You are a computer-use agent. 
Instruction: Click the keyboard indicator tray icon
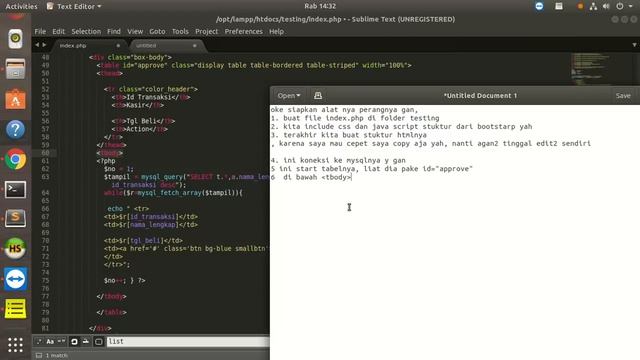coord(559,6)
